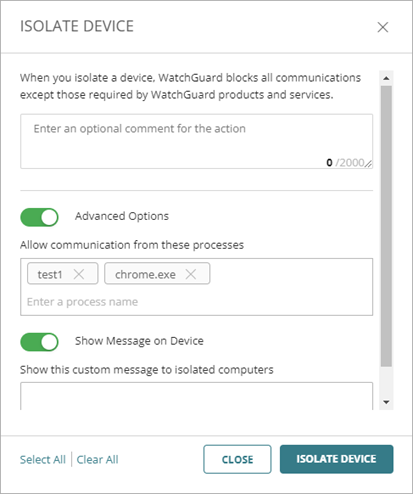Click the 0 /2000 character counter
Viewport: 413px width, 494px height.
(x=345, y=163)
